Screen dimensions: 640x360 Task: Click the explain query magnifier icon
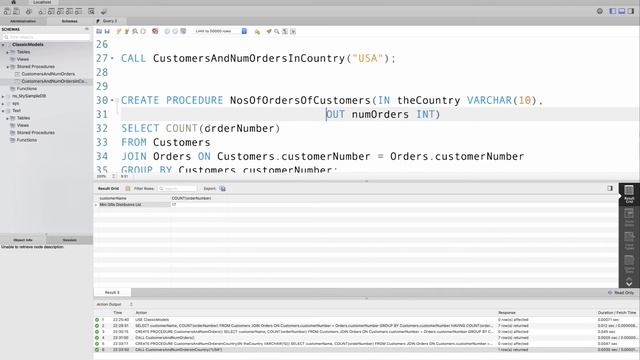click(135, 31)
